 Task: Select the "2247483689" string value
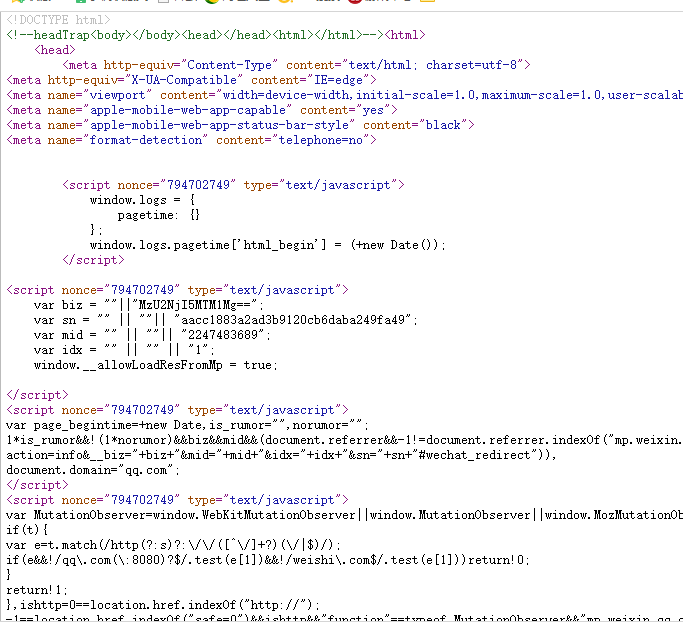[x=223, y=335]
